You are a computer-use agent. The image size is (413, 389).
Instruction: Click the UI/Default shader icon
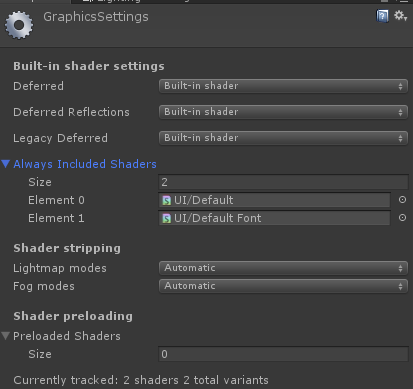tap(166, 200)
